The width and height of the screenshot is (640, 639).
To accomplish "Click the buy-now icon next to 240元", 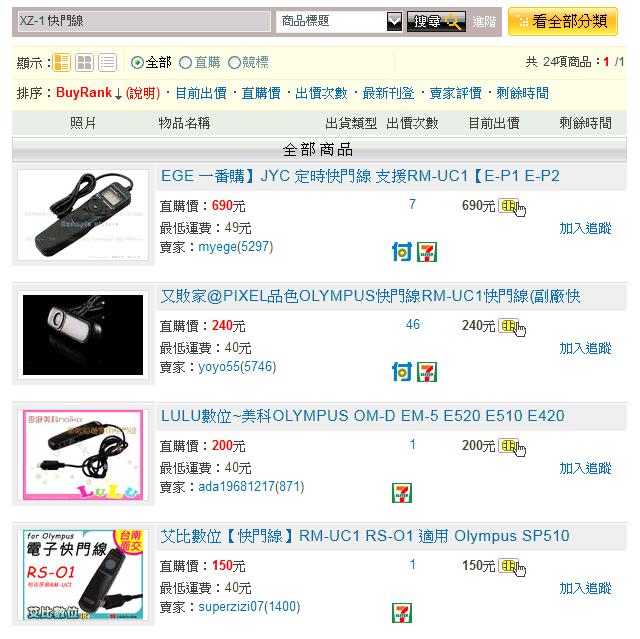I will click(512, 327).
